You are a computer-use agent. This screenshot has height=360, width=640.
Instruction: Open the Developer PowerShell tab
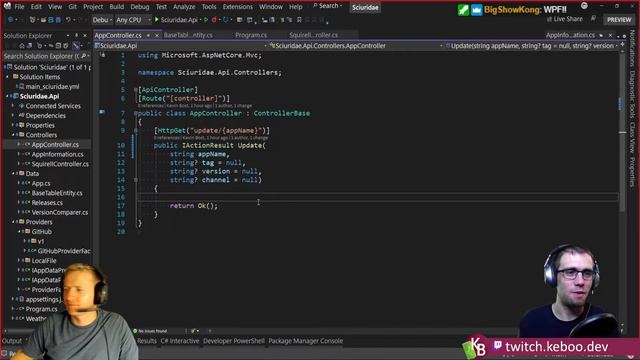click(234, 341)
